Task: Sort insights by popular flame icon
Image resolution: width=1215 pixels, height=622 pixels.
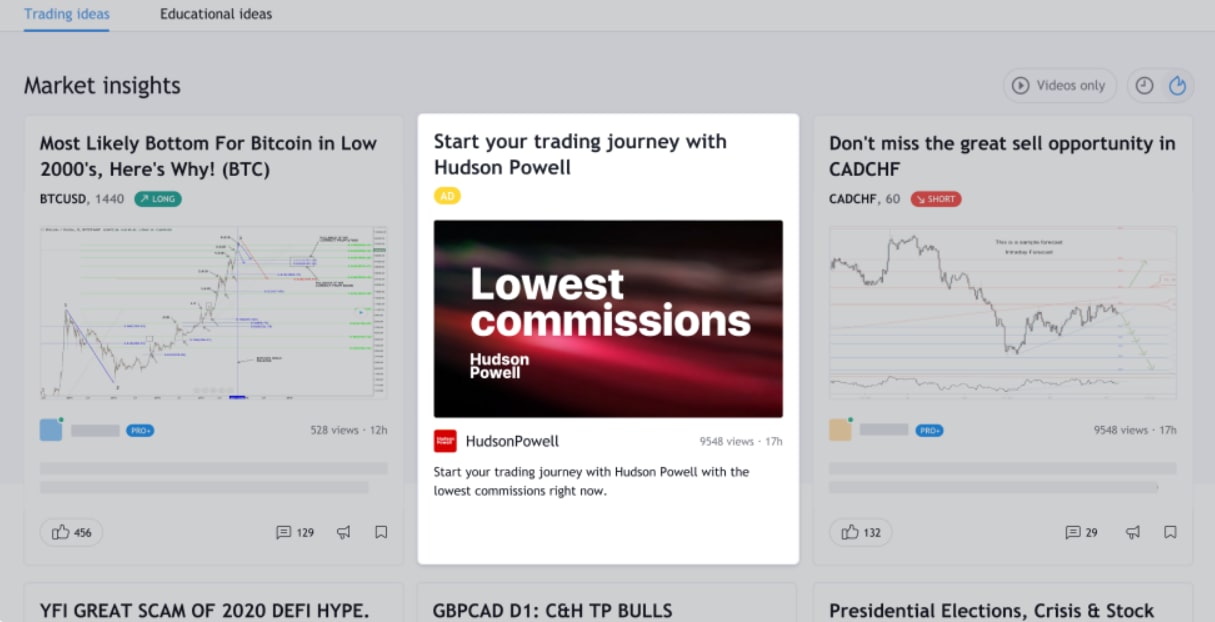Action: (1177, 86)
